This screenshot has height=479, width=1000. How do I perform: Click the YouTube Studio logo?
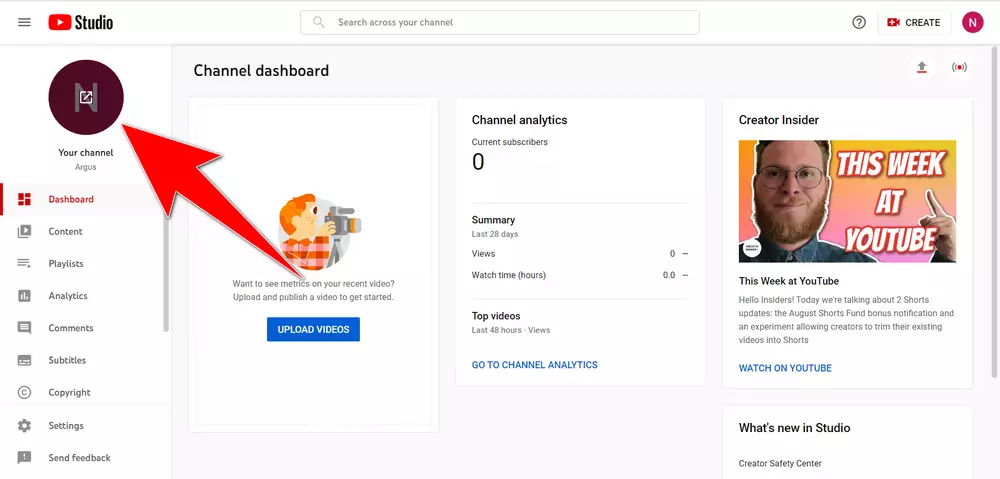(81, 22)
